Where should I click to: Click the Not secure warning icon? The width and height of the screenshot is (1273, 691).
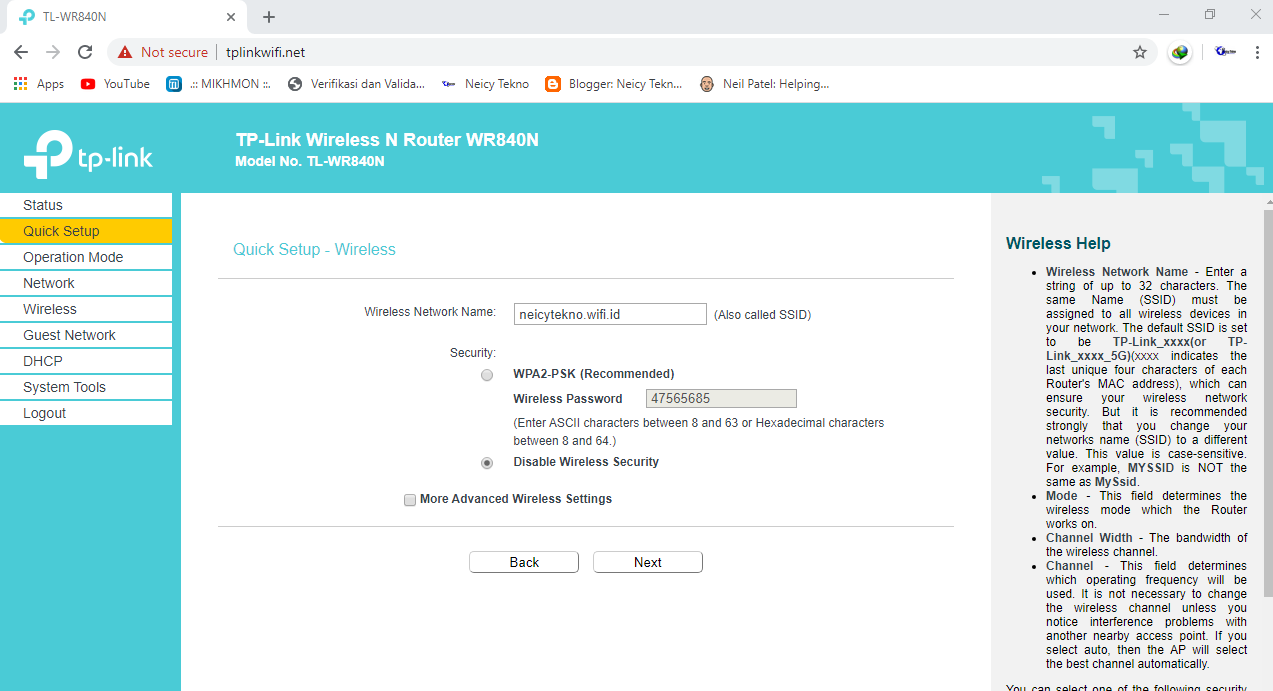click(125, 52)
